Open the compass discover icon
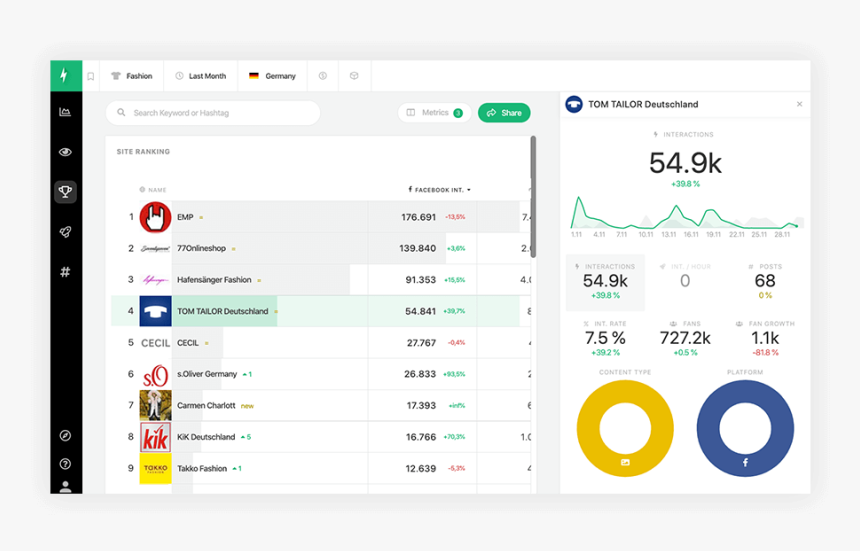 [x=65, y=436]
